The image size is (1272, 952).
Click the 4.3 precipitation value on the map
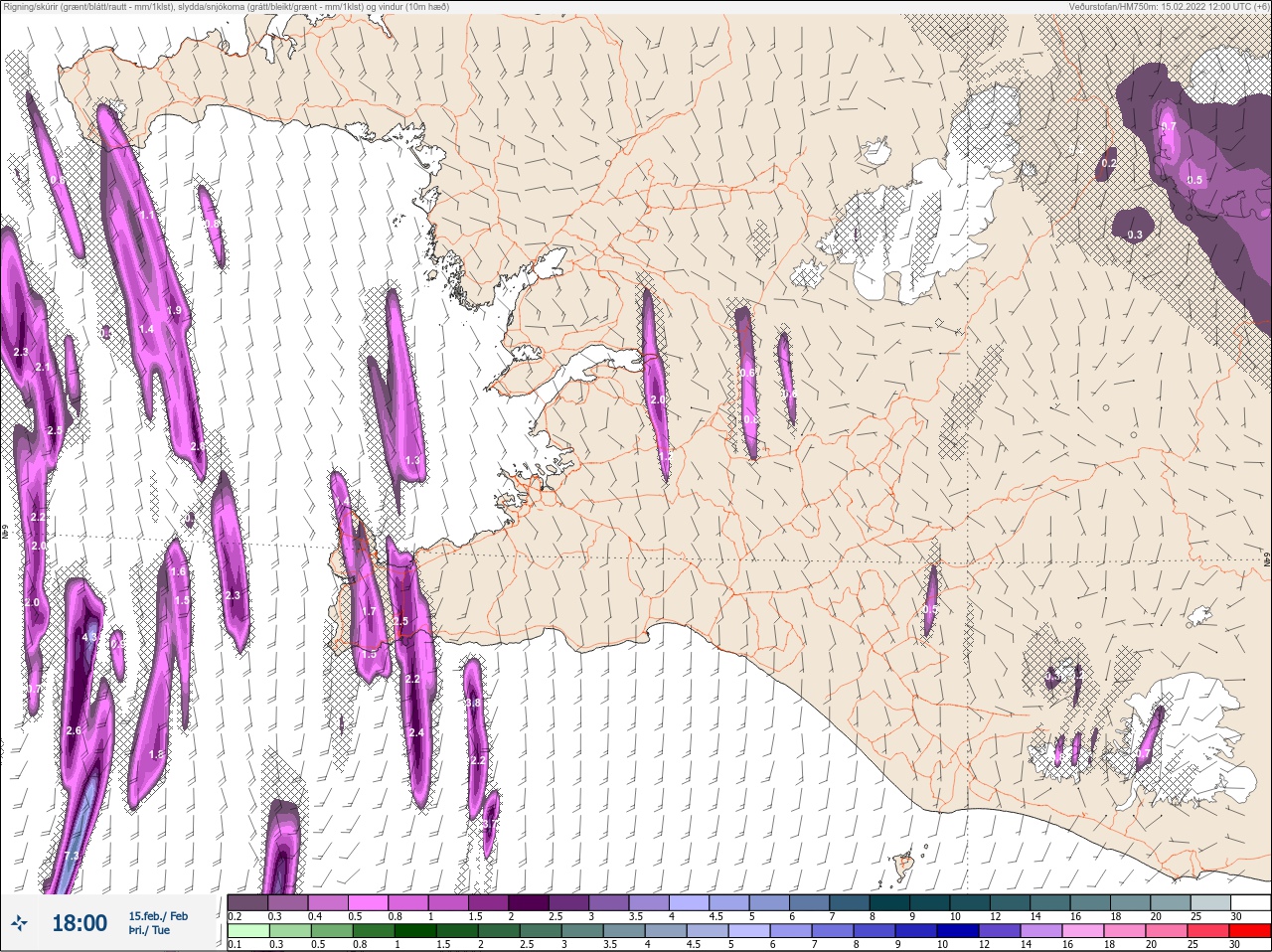point(89,637)
